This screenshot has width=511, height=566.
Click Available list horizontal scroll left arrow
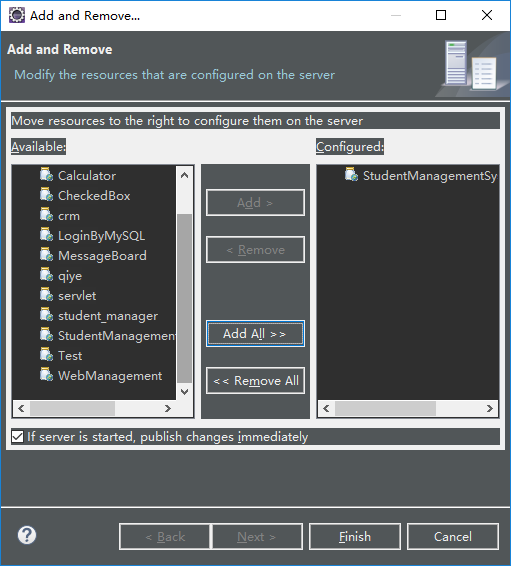[x=21, y=409]
